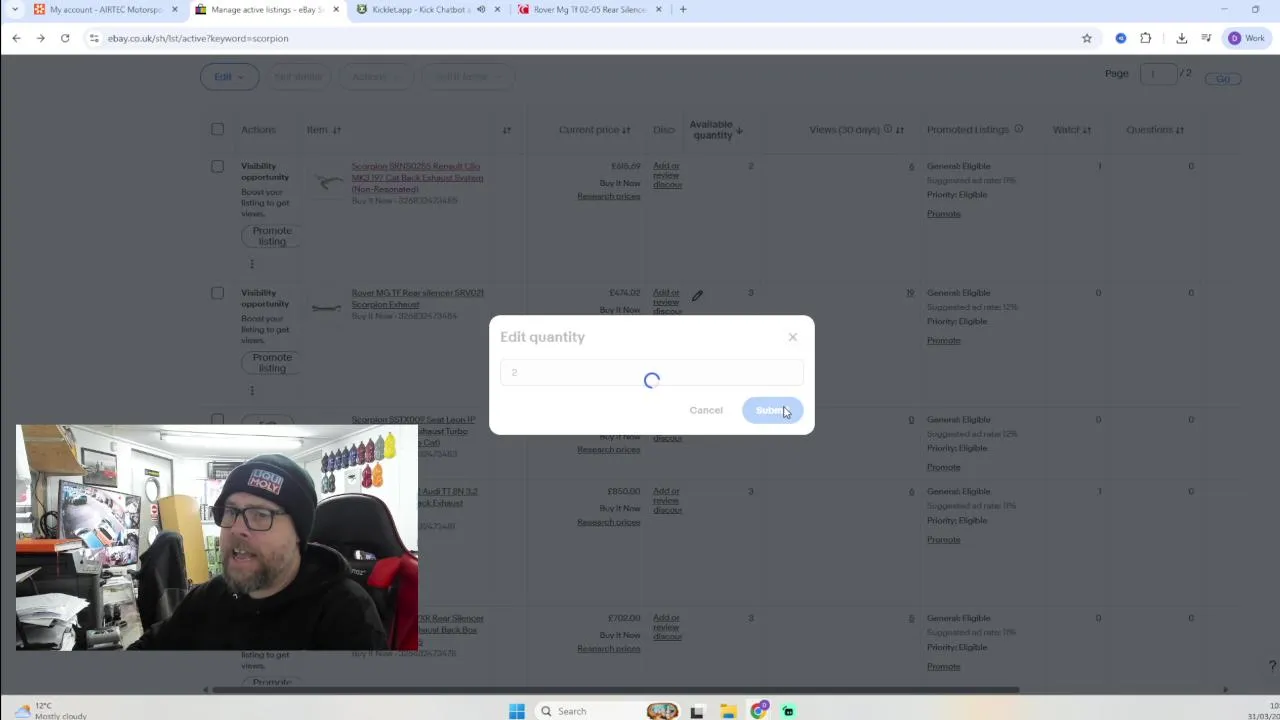
Task: Show info icon for Promoted Listings column
Action: coord(1019,129)
